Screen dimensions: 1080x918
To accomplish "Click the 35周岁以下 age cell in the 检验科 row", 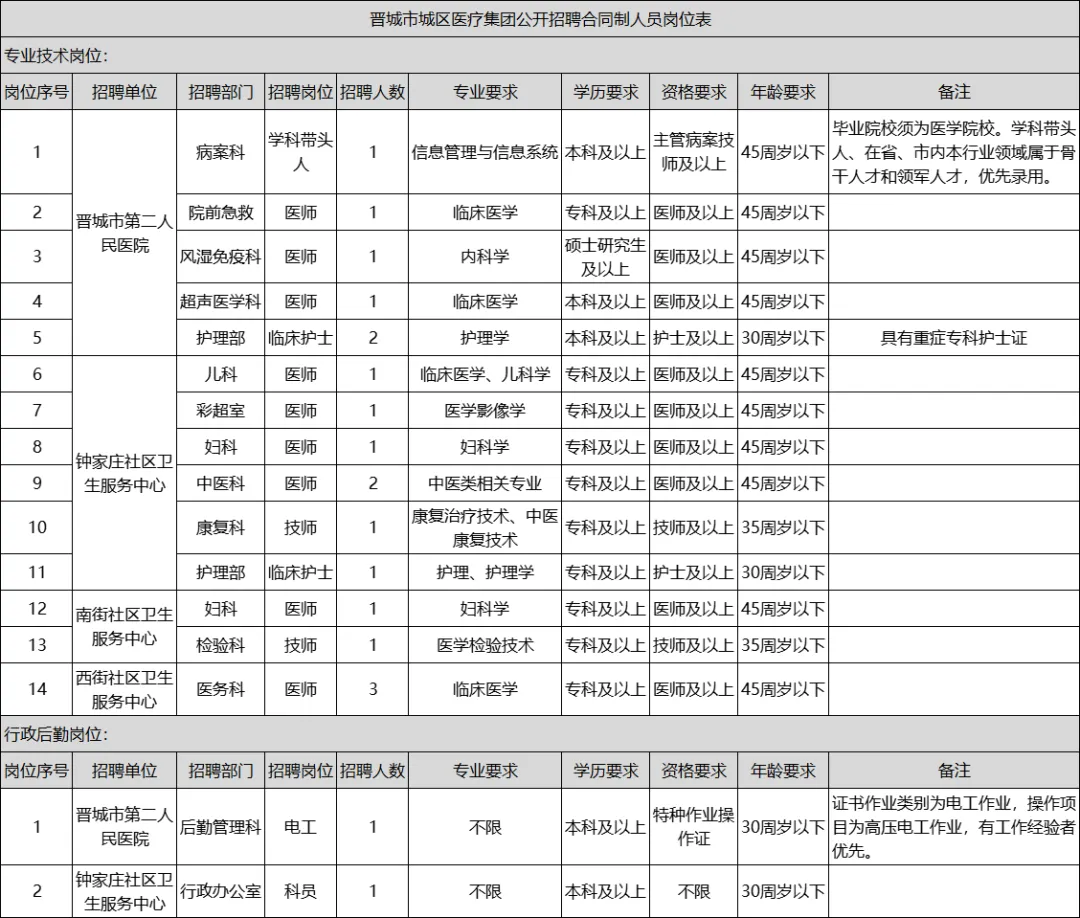I will 783,645.
